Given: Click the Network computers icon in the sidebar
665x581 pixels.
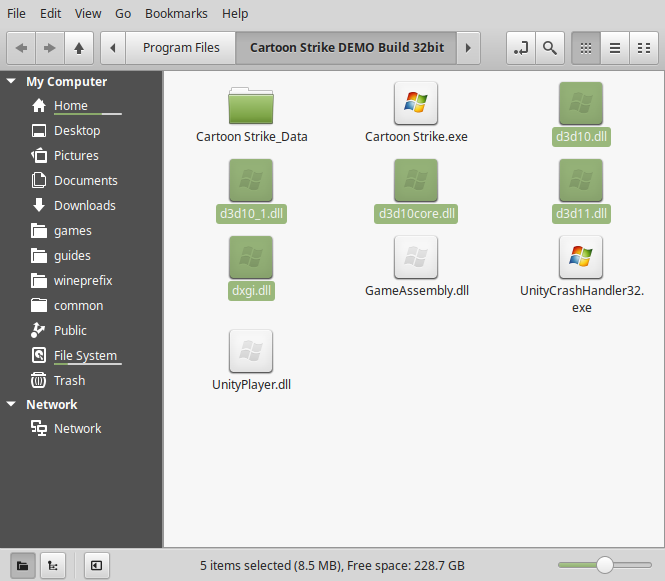Looking at the screenshot, I should [39, 428].
